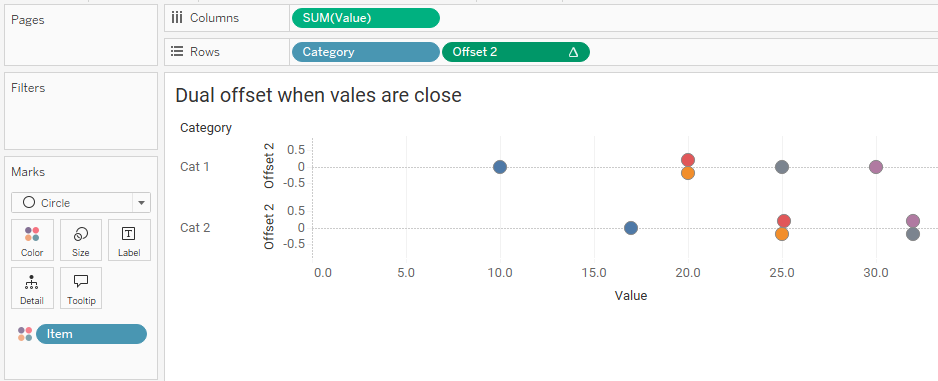Select the Cat 2 row header

[x=194, y=228]
